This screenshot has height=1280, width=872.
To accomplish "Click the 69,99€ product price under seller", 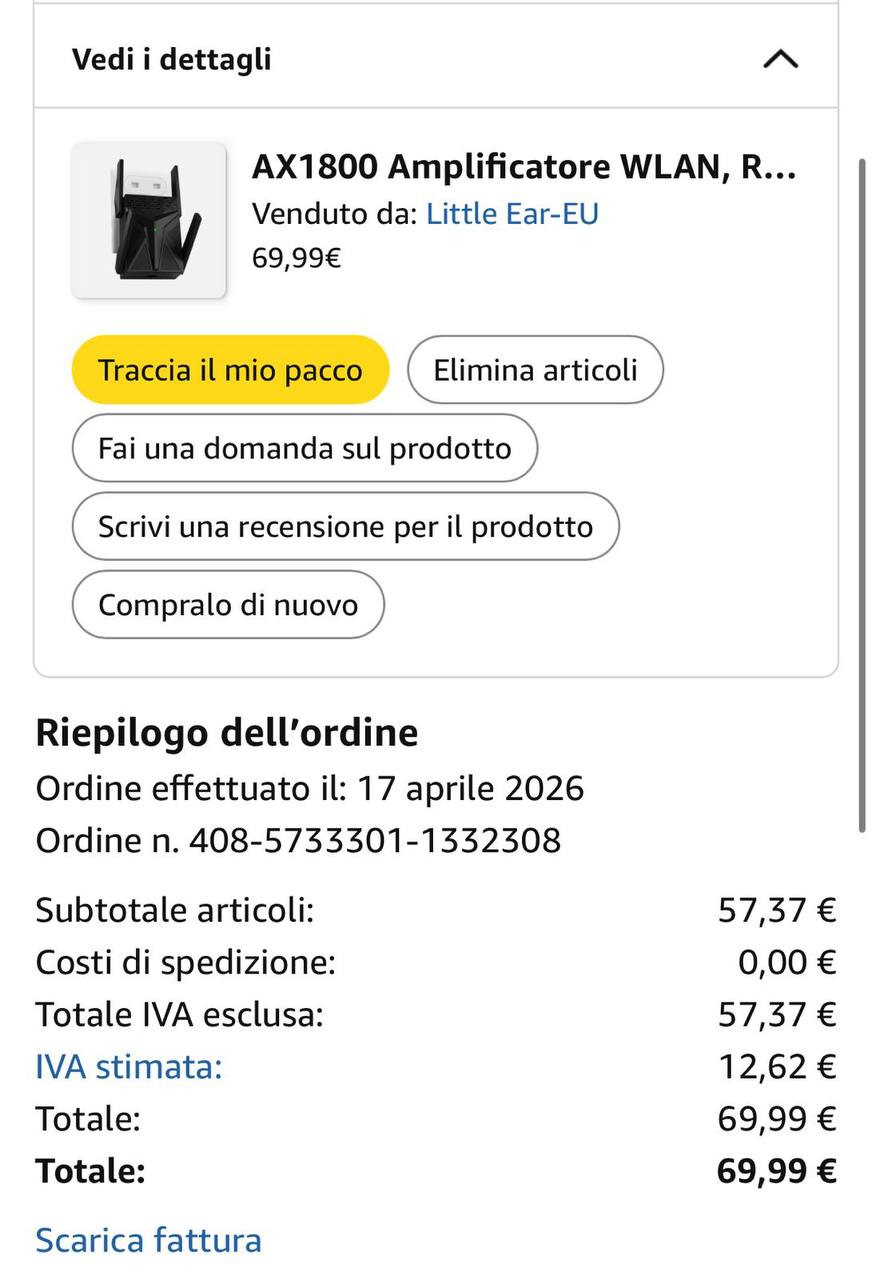I will [296, 258].
